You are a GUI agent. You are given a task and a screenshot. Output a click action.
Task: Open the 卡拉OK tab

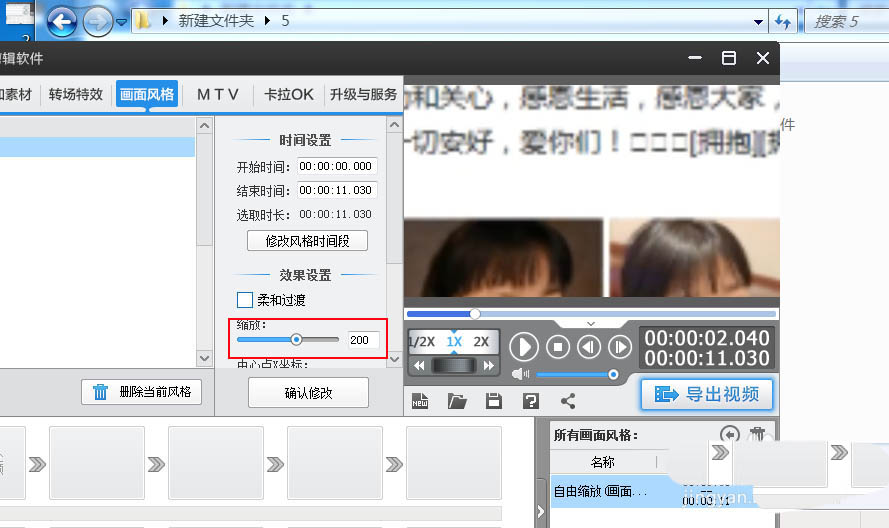pyautogui.click(x=289, y=94)
